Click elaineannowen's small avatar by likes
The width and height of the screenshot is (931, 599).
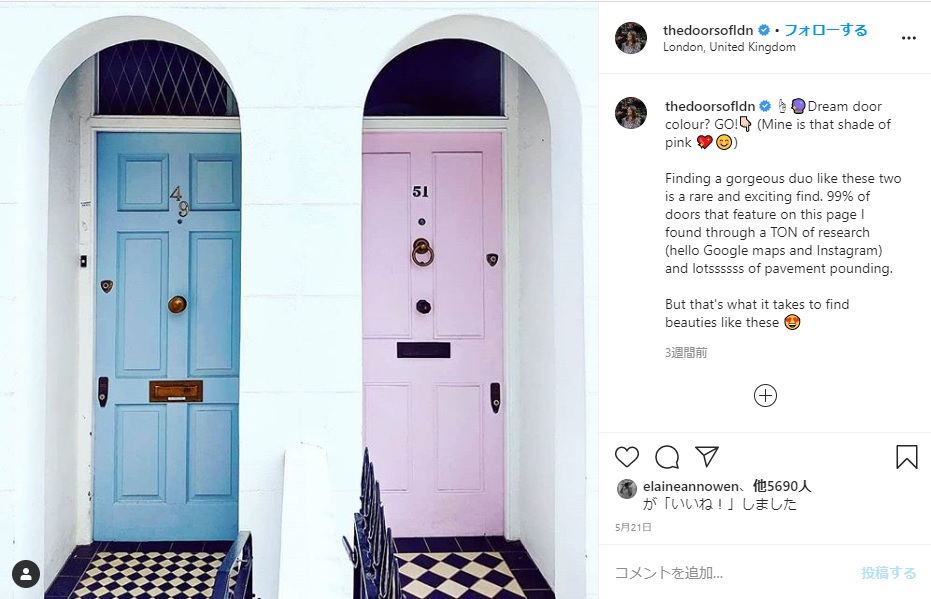click(627, 489)
